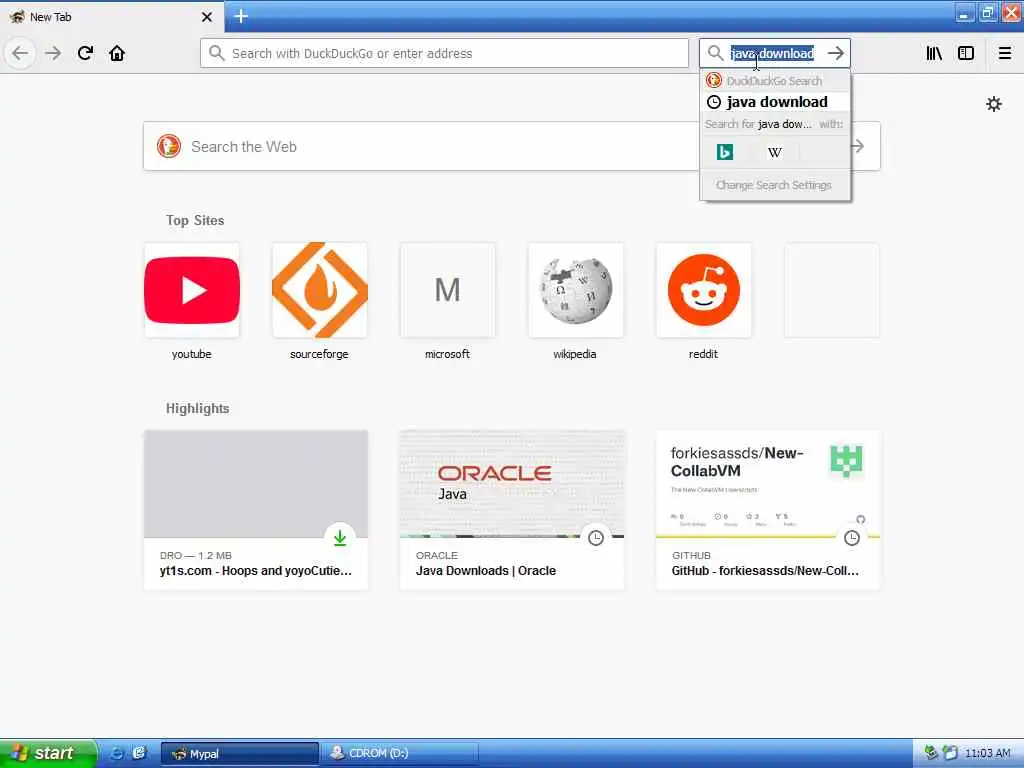
Task: Click the empty top site placeholder tile
Action: tap(831, 290)
